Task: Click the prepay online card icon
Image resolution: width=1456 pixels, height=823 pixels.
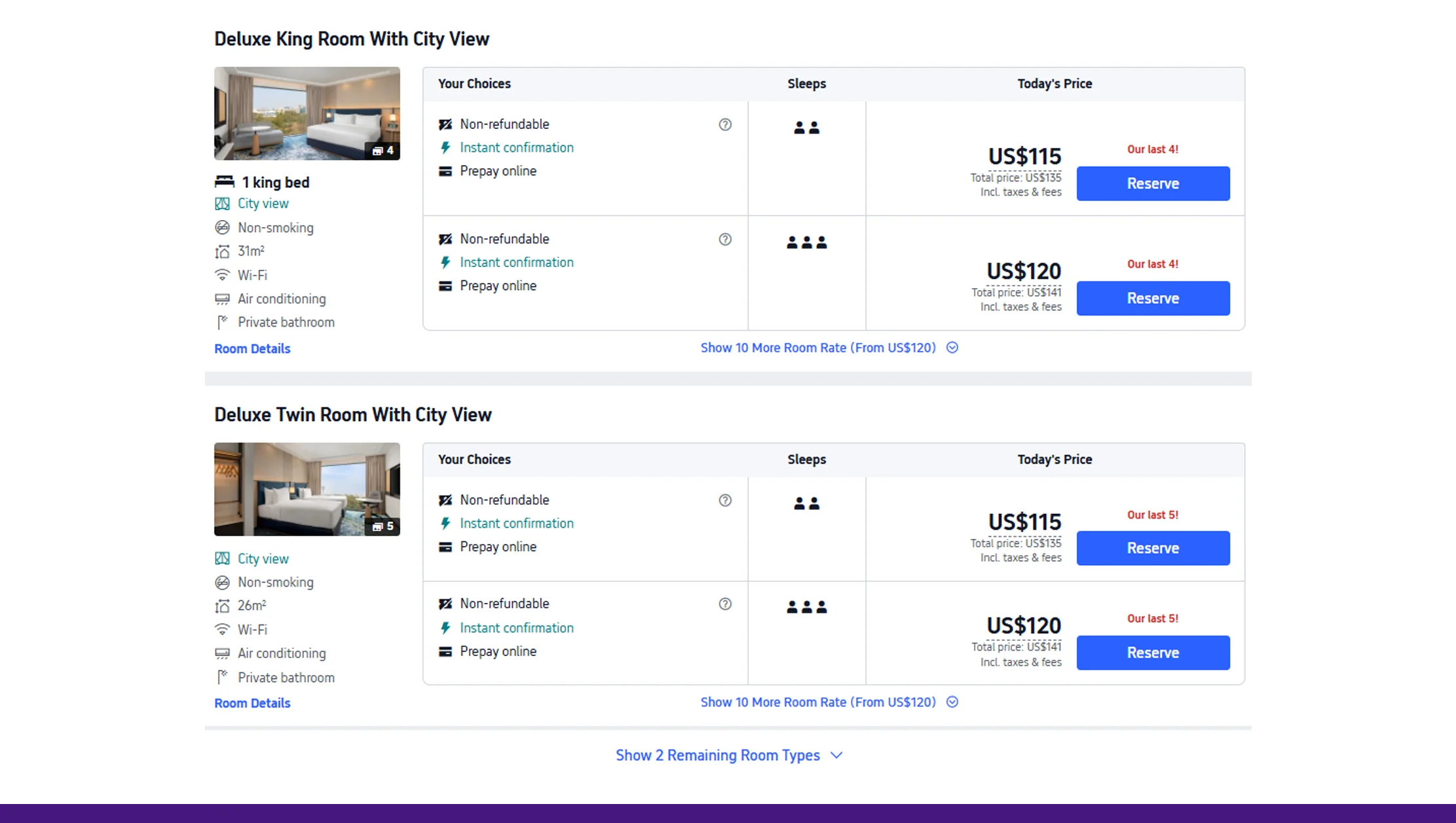Action: [x=446, y=170]
